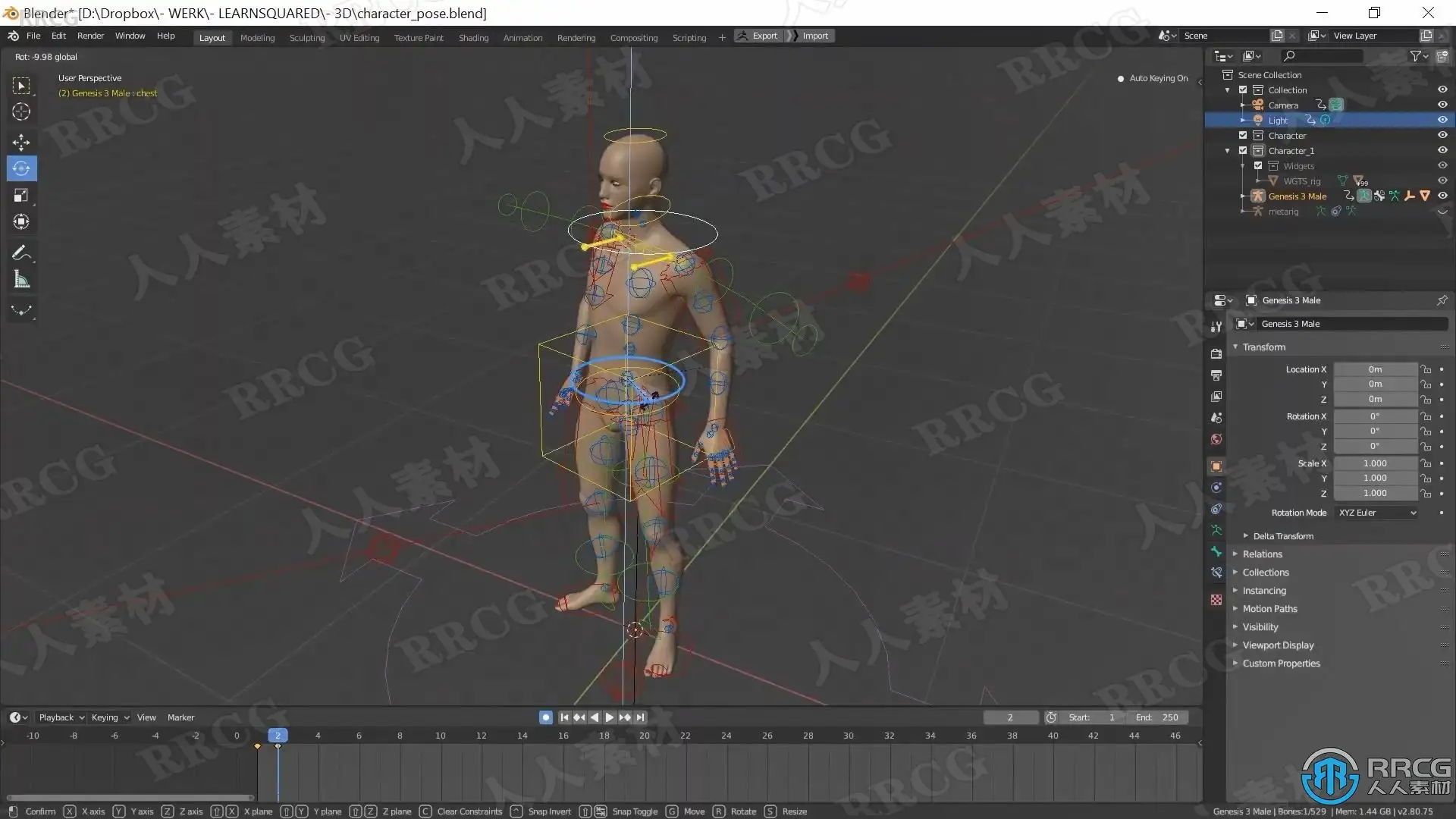This screenshot has width=1456, height=819.
Task: Select the Scale tool in toolbar
Action: click(x=21, y=196)
